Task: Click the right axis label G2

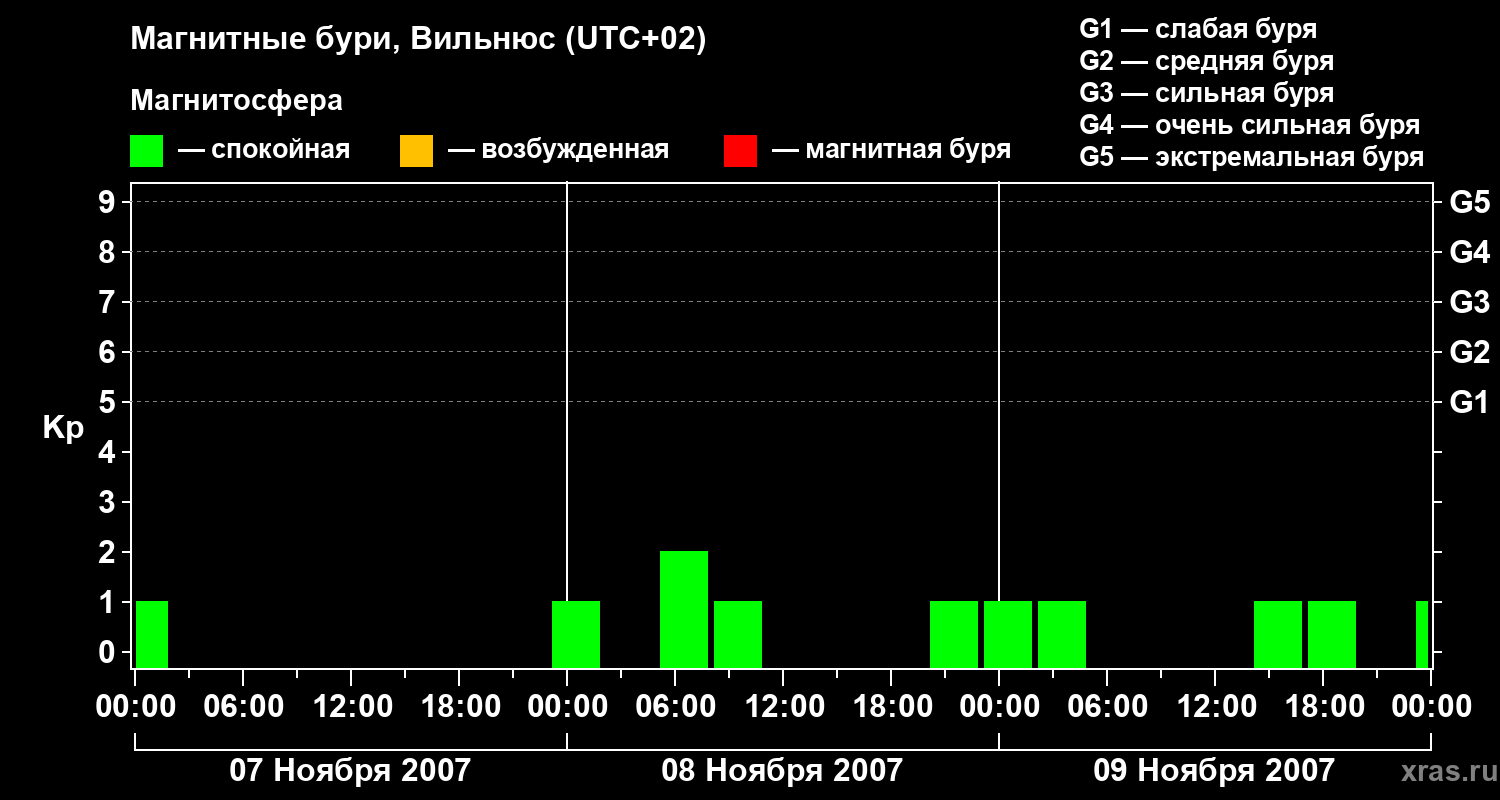Action: 1469,352
